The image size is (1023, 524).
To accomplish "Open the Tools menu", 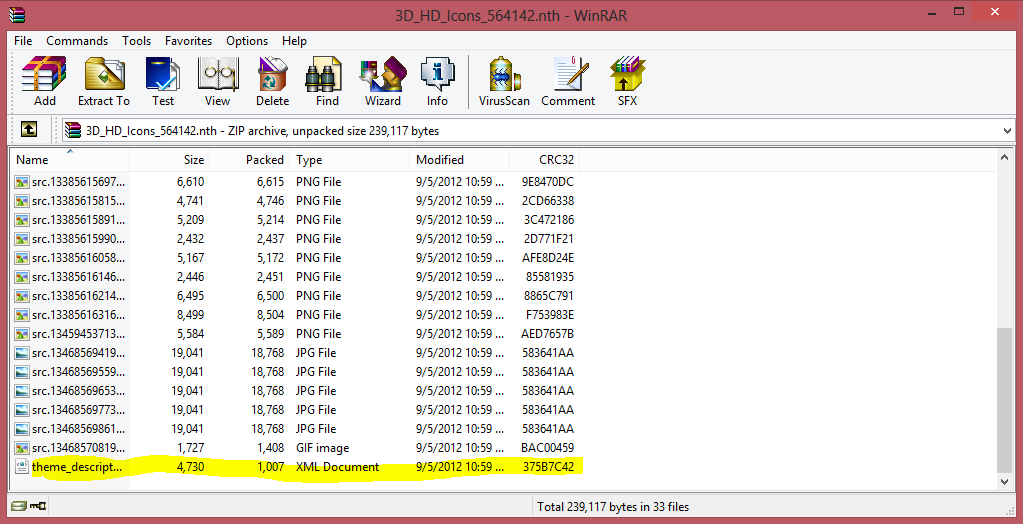I will 136,40.
